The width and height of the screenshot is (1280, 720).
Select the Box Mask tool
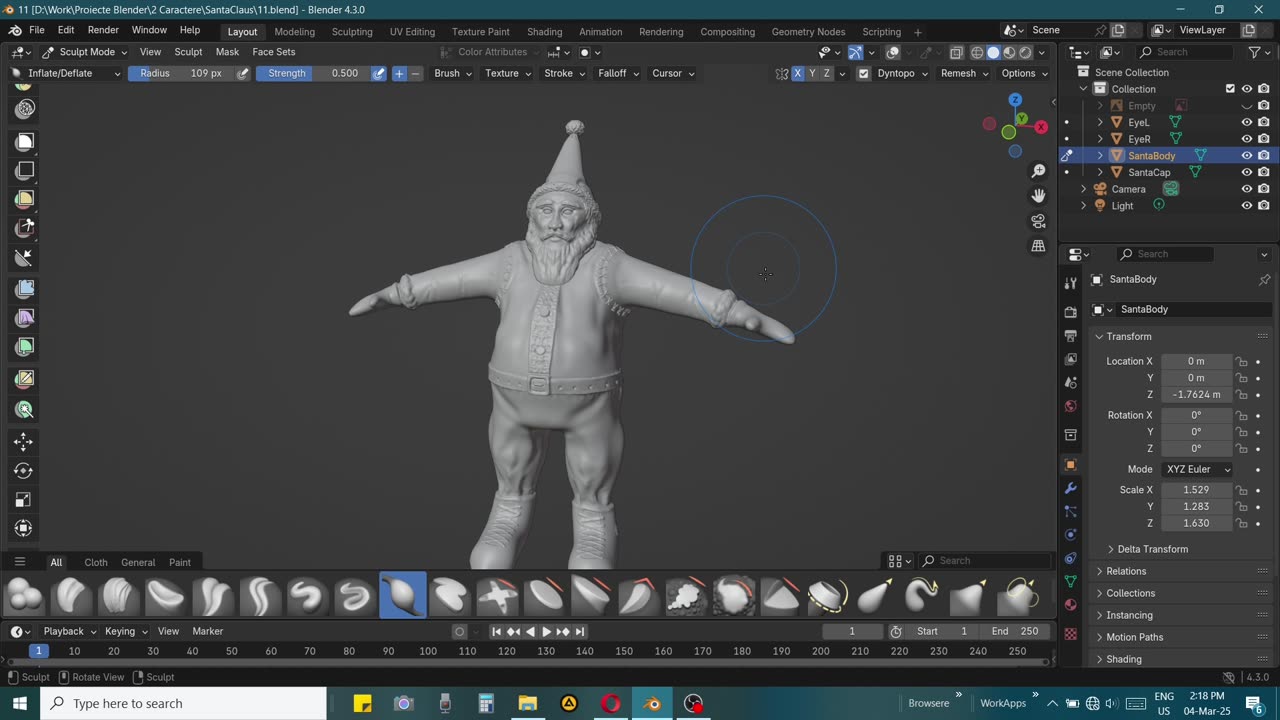click(x=25, y=142)
